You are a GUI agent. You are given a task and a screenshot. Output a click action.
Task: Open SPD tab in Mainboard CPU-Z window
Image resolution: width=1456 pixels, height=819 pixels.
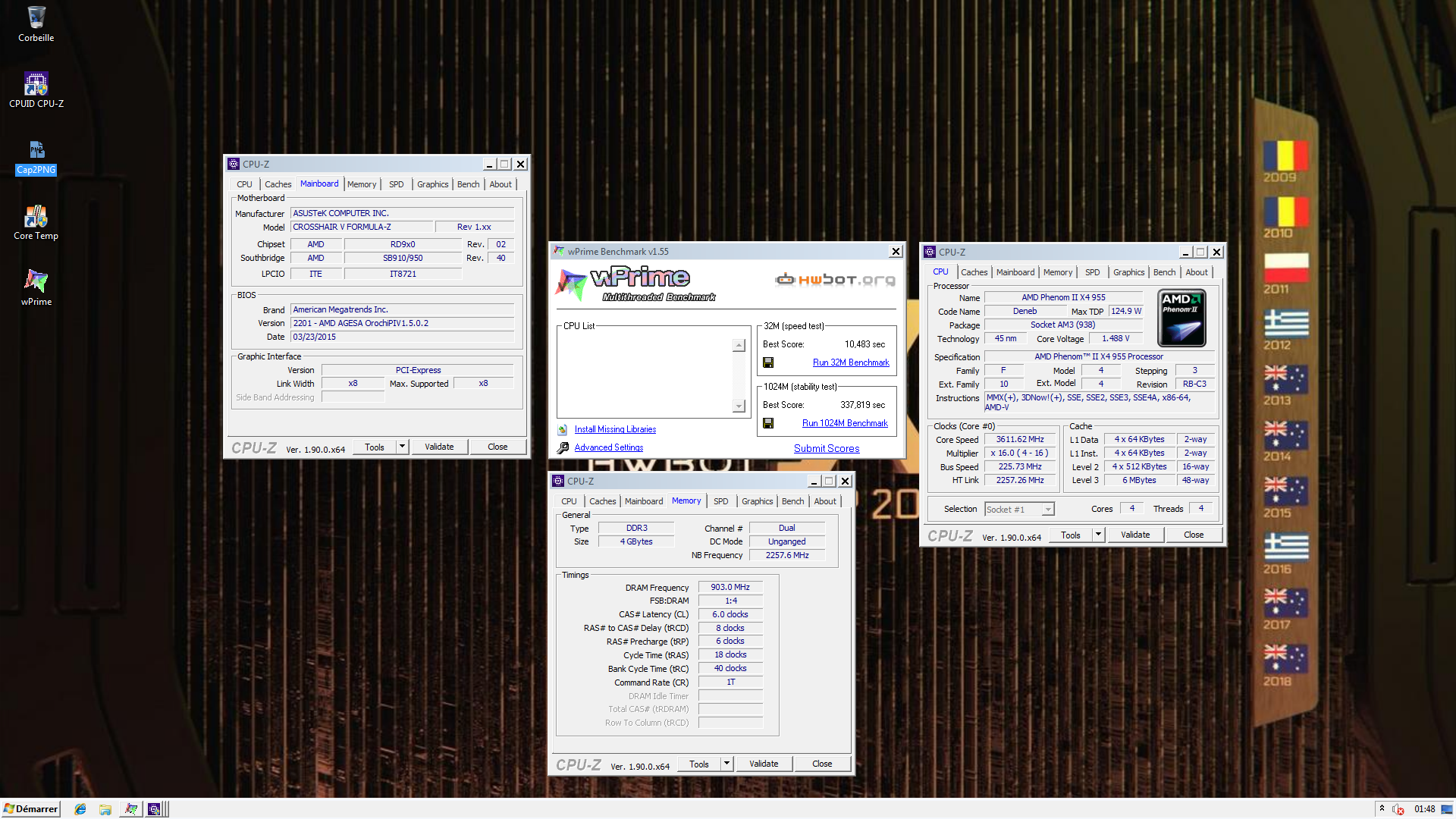click(x=397, y=184)
